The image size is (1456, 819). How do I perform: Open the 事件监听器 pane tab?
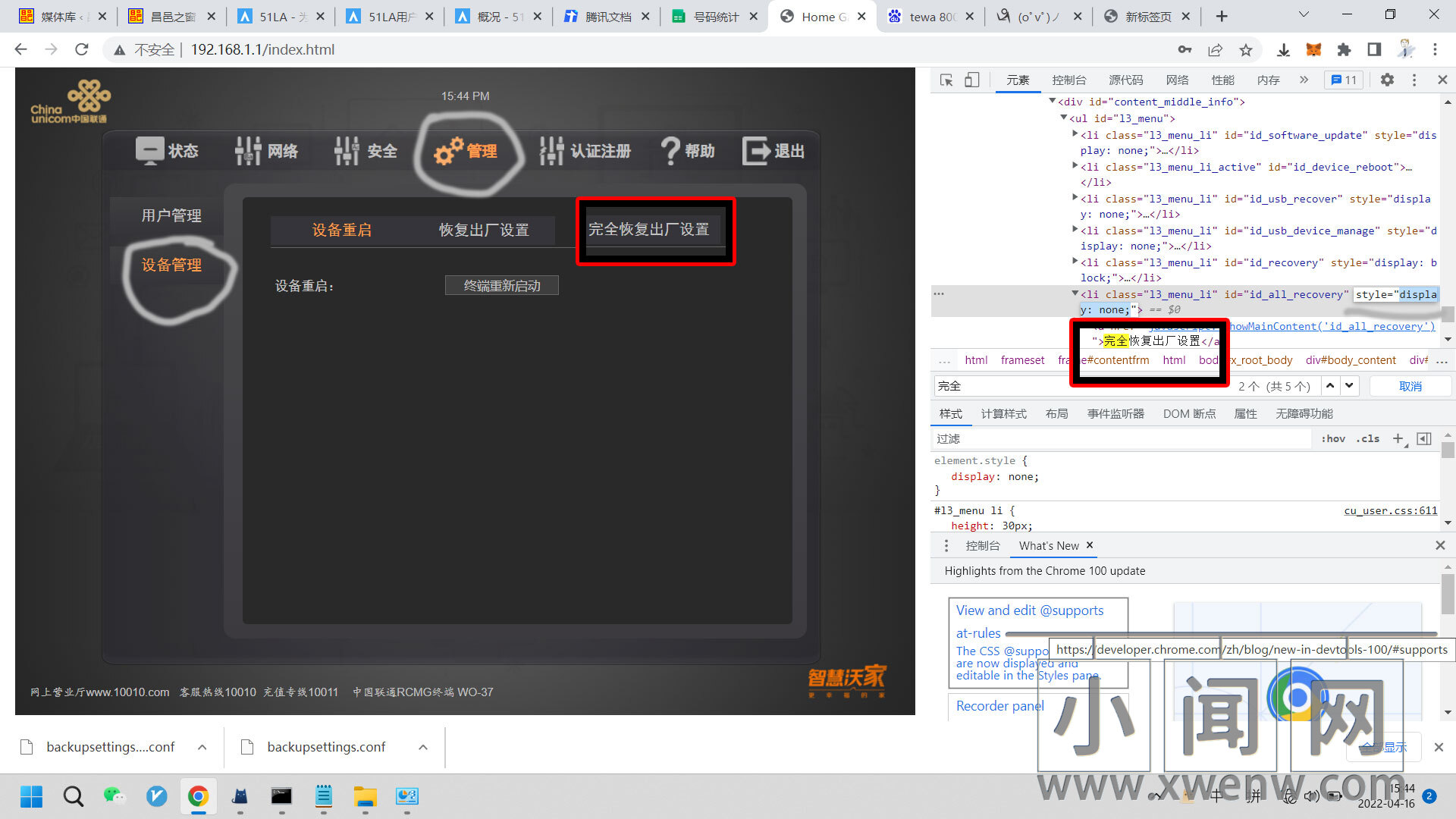(x=1116, y=413)
